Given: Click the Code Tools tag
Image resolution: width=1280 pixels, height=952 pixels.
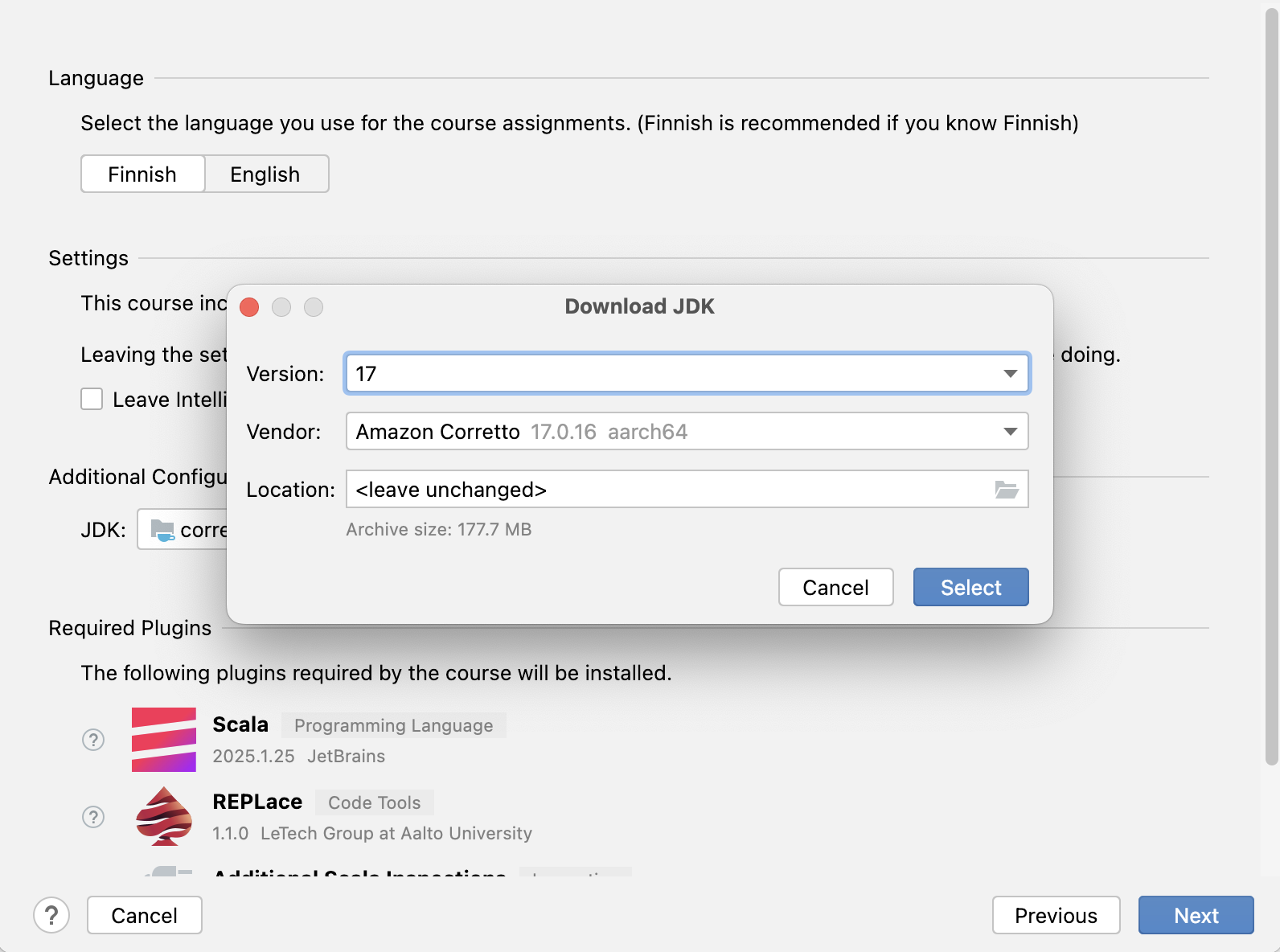Looking at the screenshot, I should point(374,802).
